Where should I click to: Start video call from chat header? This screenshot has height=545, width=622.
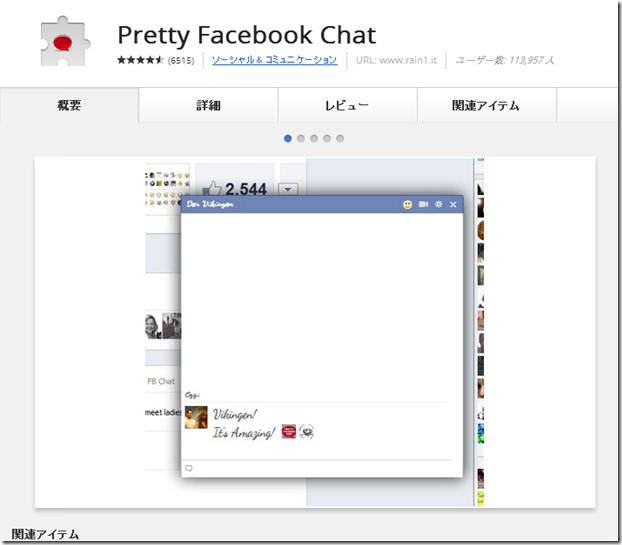[x=423, y=205]
